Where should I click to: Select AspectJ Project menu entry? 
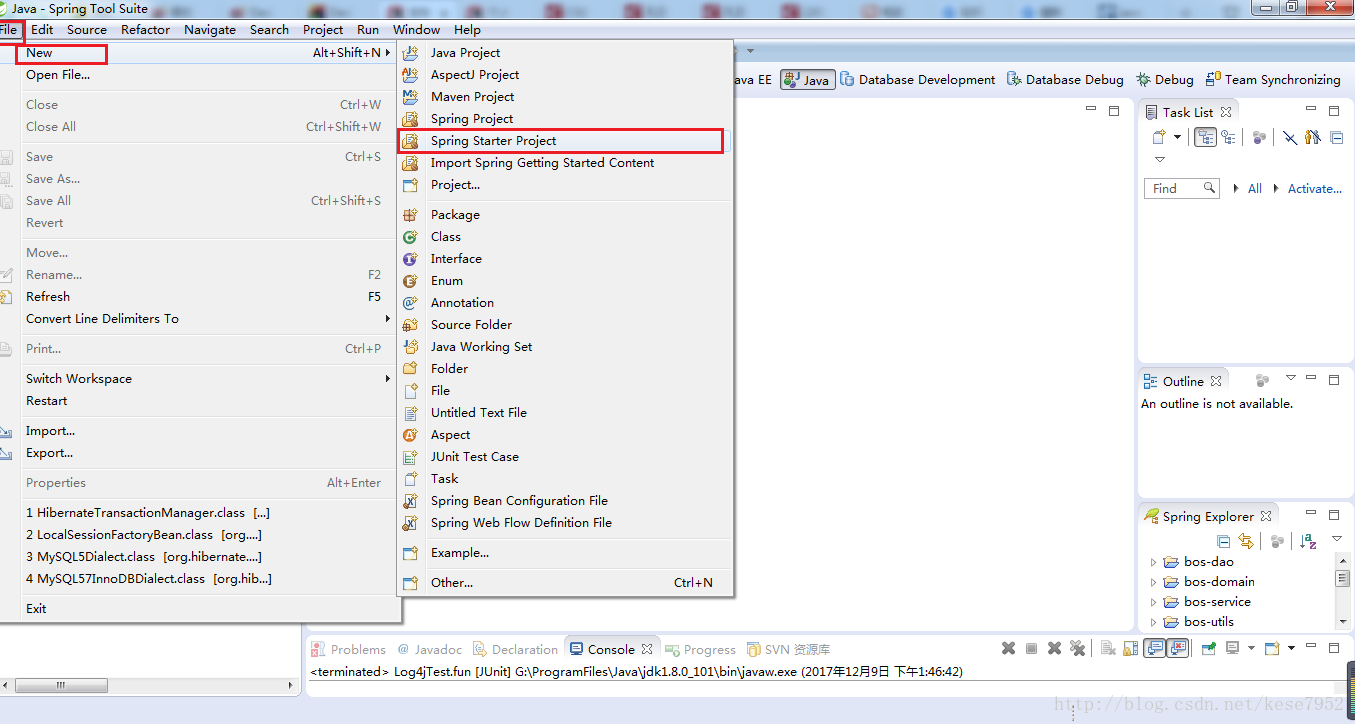pyautogui.click(x=565, y=75)
